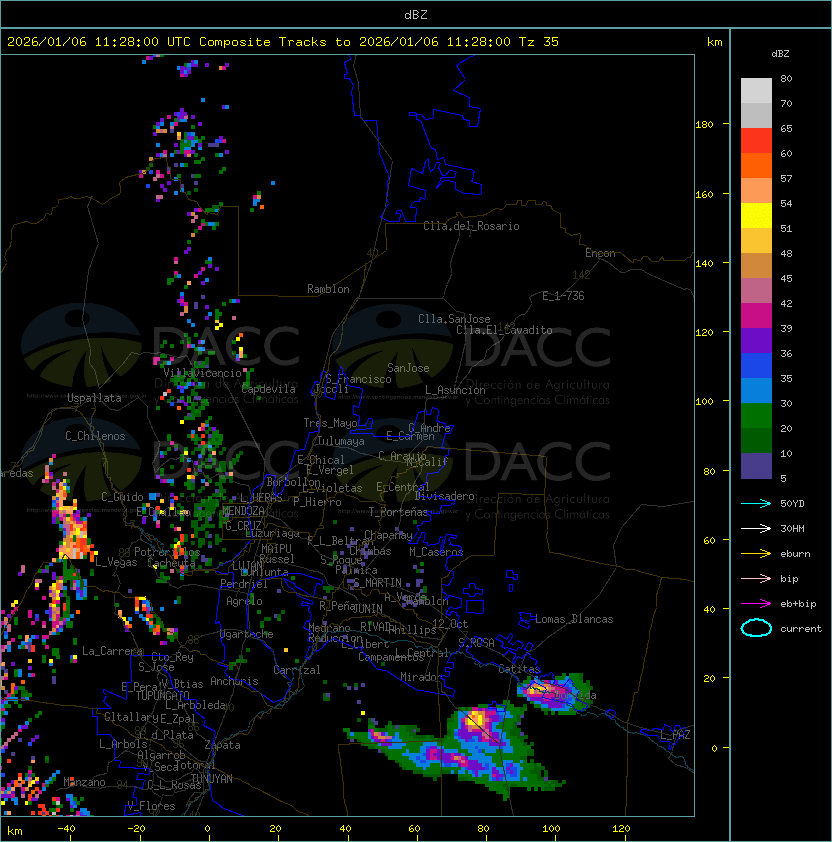Click the 'Ramblon' map label

pyautogui.click(x=328, y=289)
